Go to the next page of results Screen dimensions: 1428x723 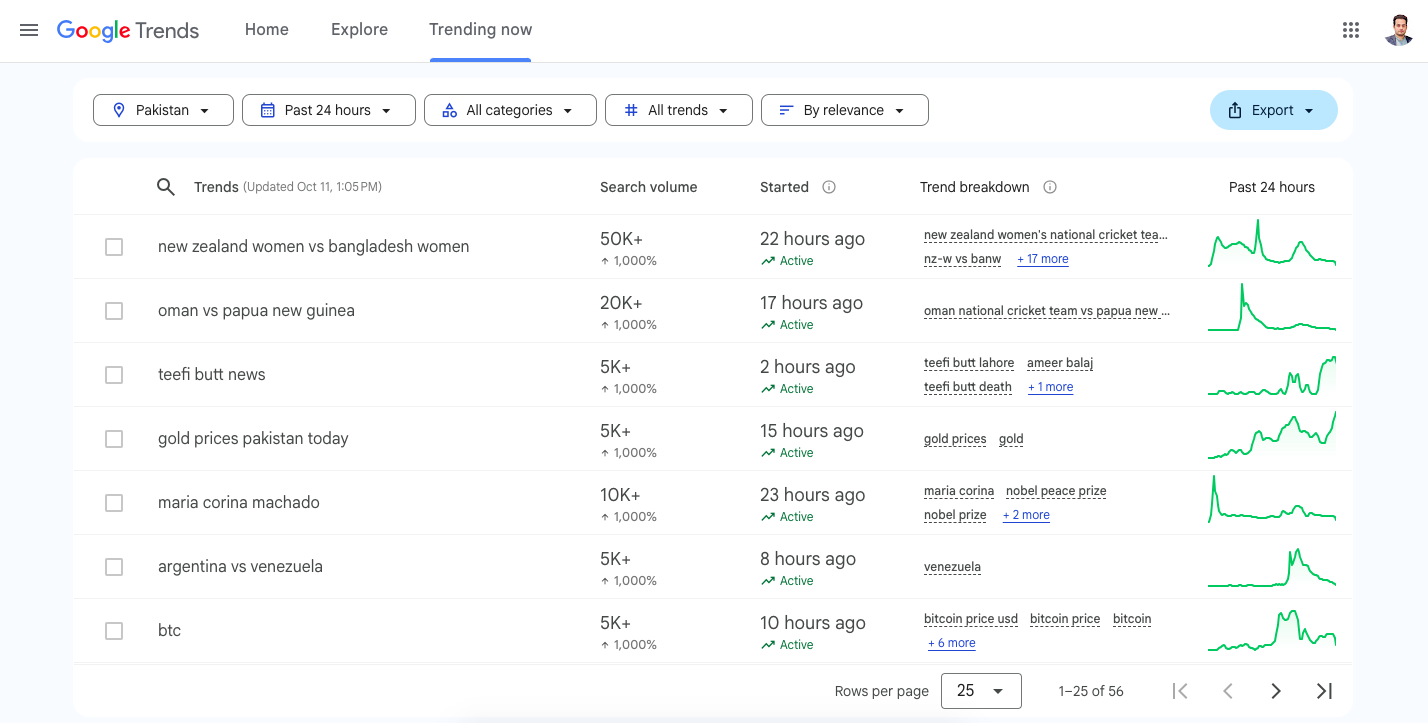pos(1276,691)
